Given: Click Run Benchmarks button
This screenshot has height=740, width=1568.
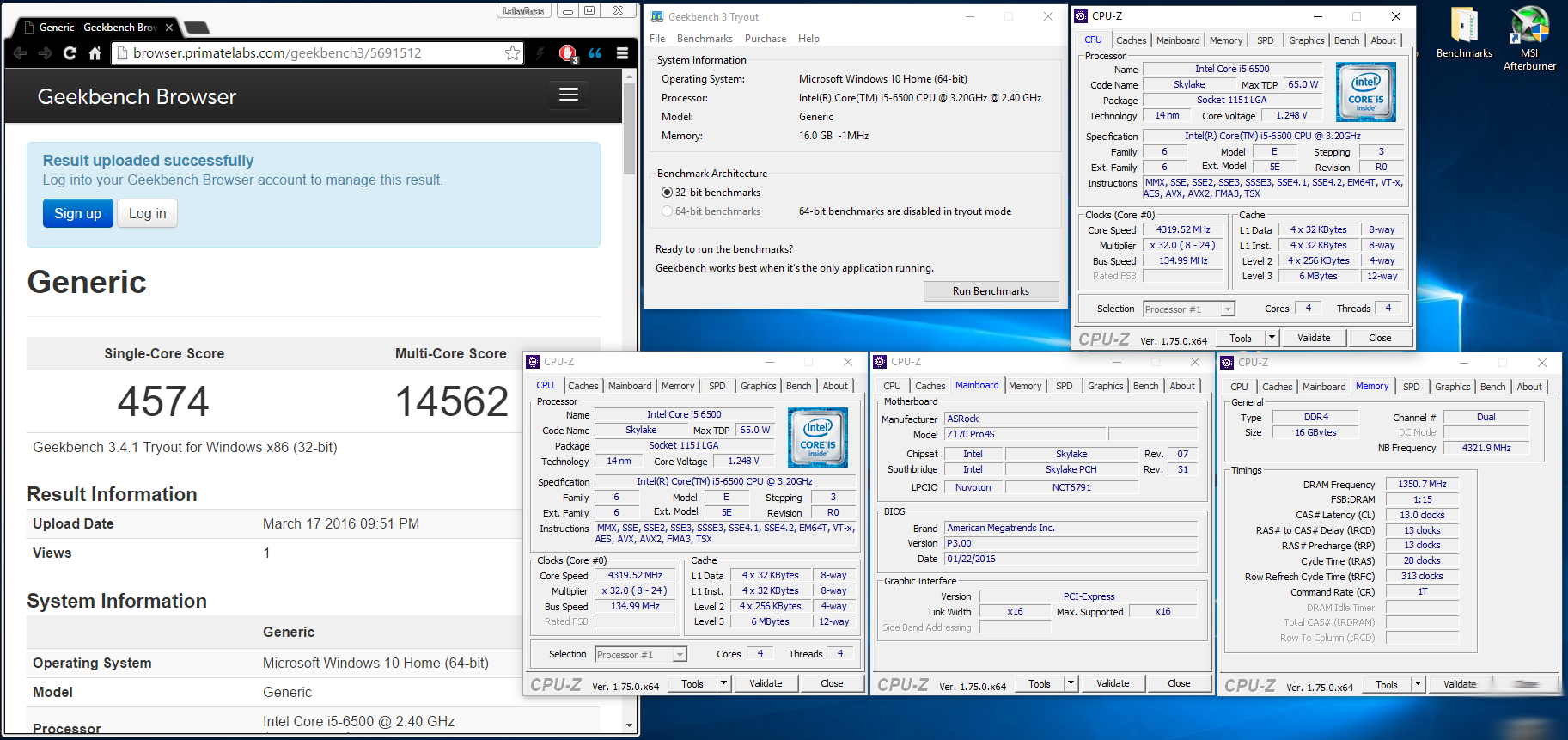Looking at the screenshot, I should click(991, 291).
